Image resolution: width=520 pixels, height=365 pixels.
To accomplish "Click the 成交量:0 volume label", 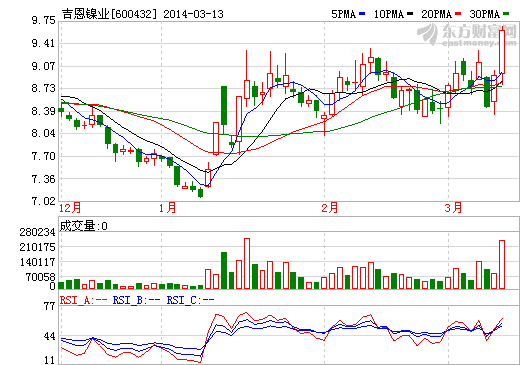I will pyautogui.click(x=84, y=226).
